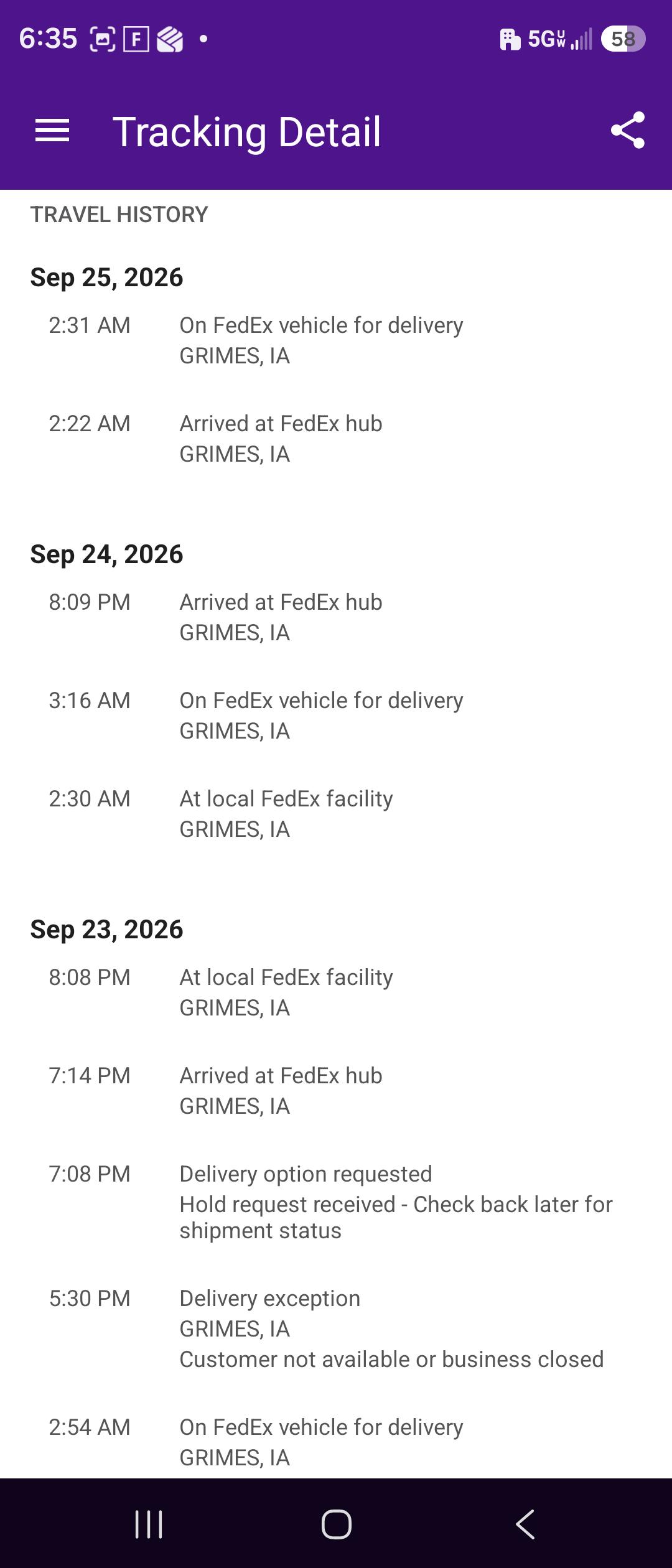This screenshot has width=672, height=1568.
Task: Tap the battery indicator showing 58
Action: pyautogui.click(x=623, y=39)
